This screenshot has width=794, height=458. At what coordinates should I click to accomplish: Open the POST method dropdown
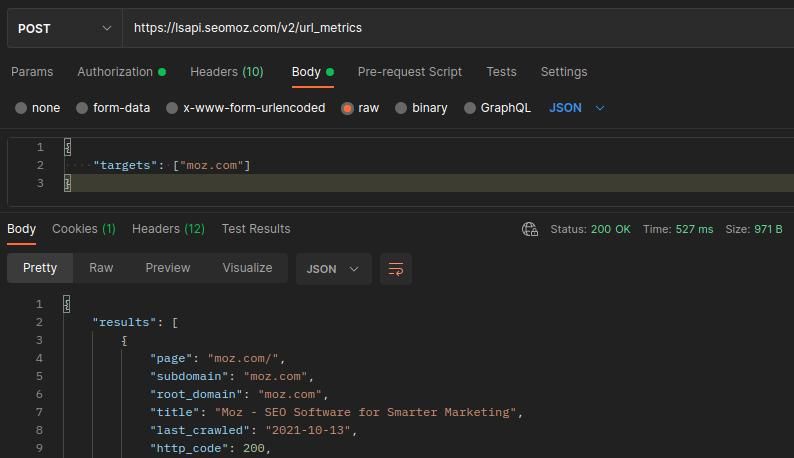64,29
